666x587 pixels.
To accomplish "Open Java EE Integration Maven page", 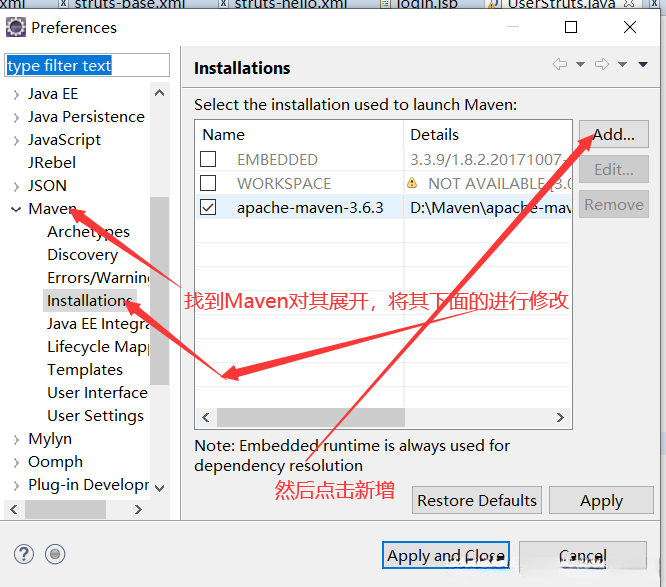I will tap(98, 324).
